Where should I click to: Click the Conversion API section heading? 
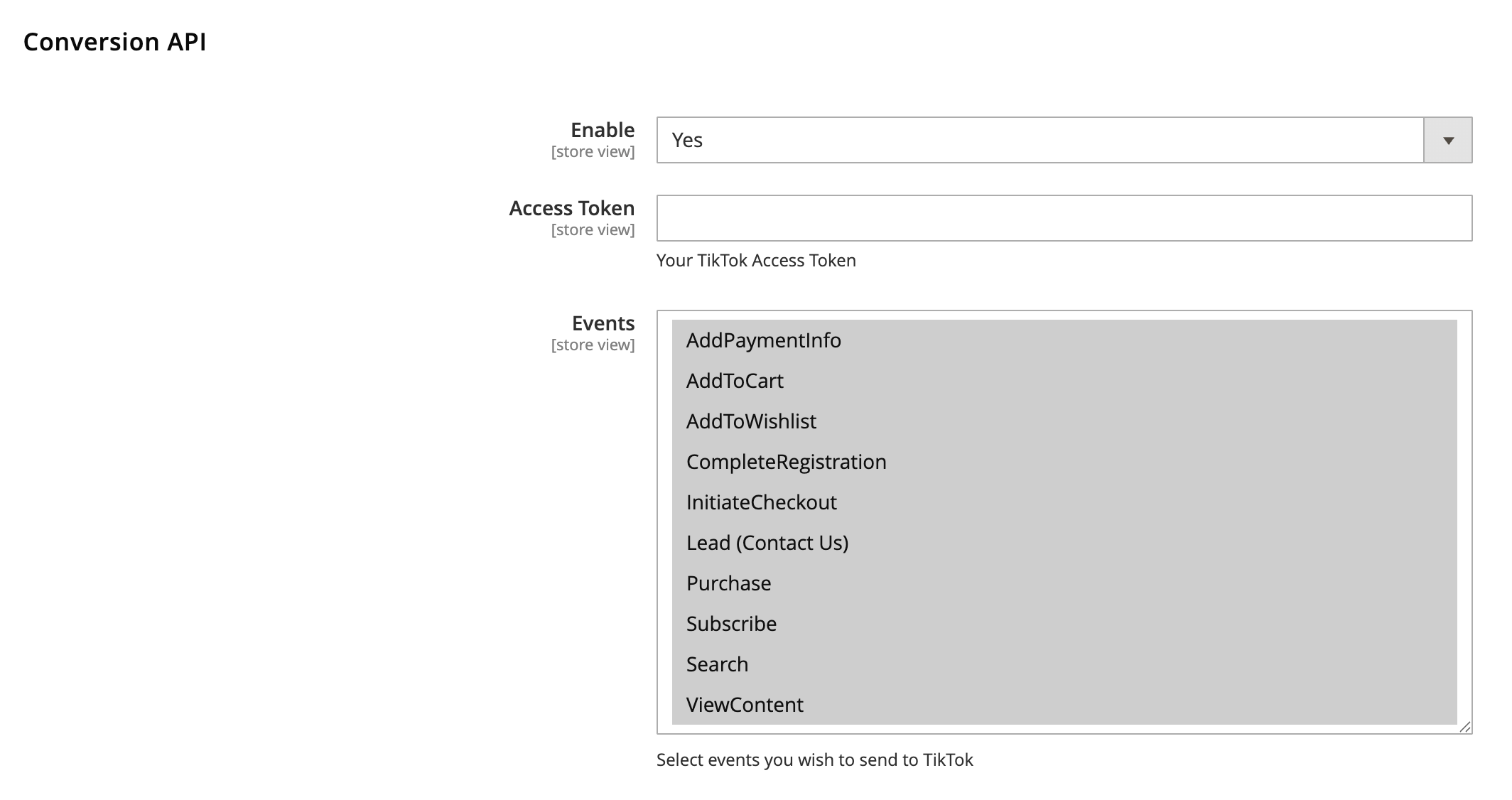[114, 42]
